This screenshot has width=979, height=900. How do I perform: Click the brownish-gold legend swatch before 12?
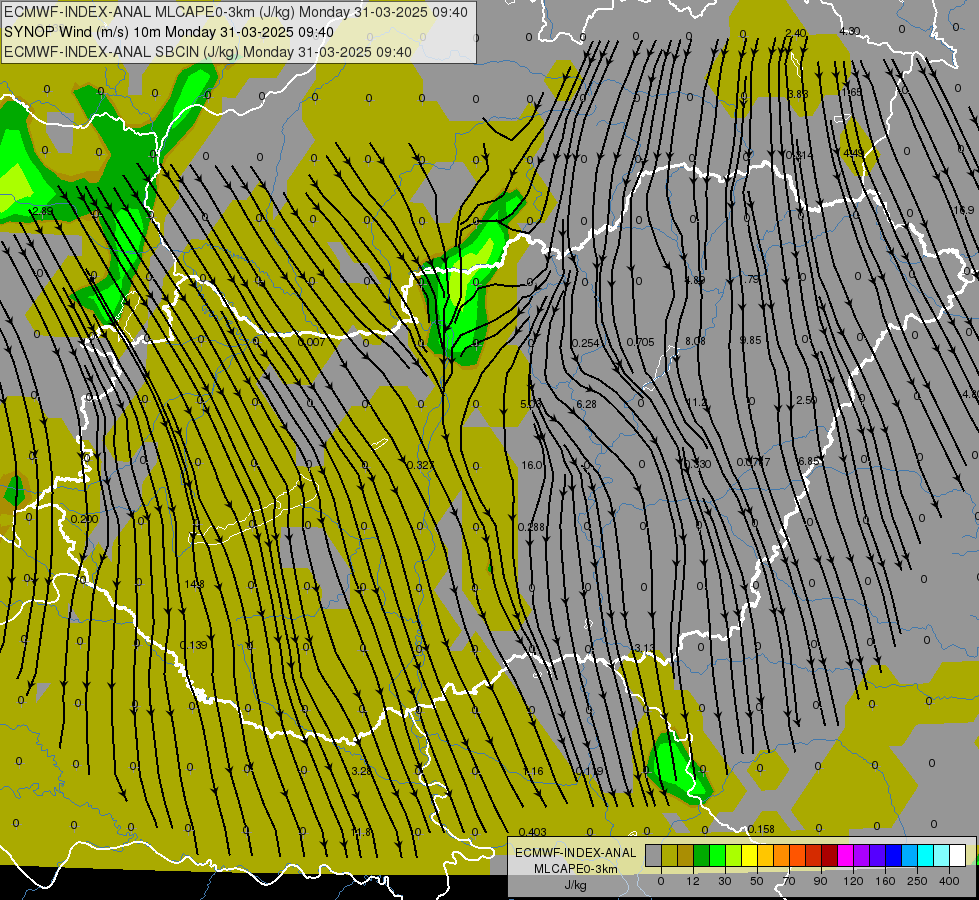[686, 855]
